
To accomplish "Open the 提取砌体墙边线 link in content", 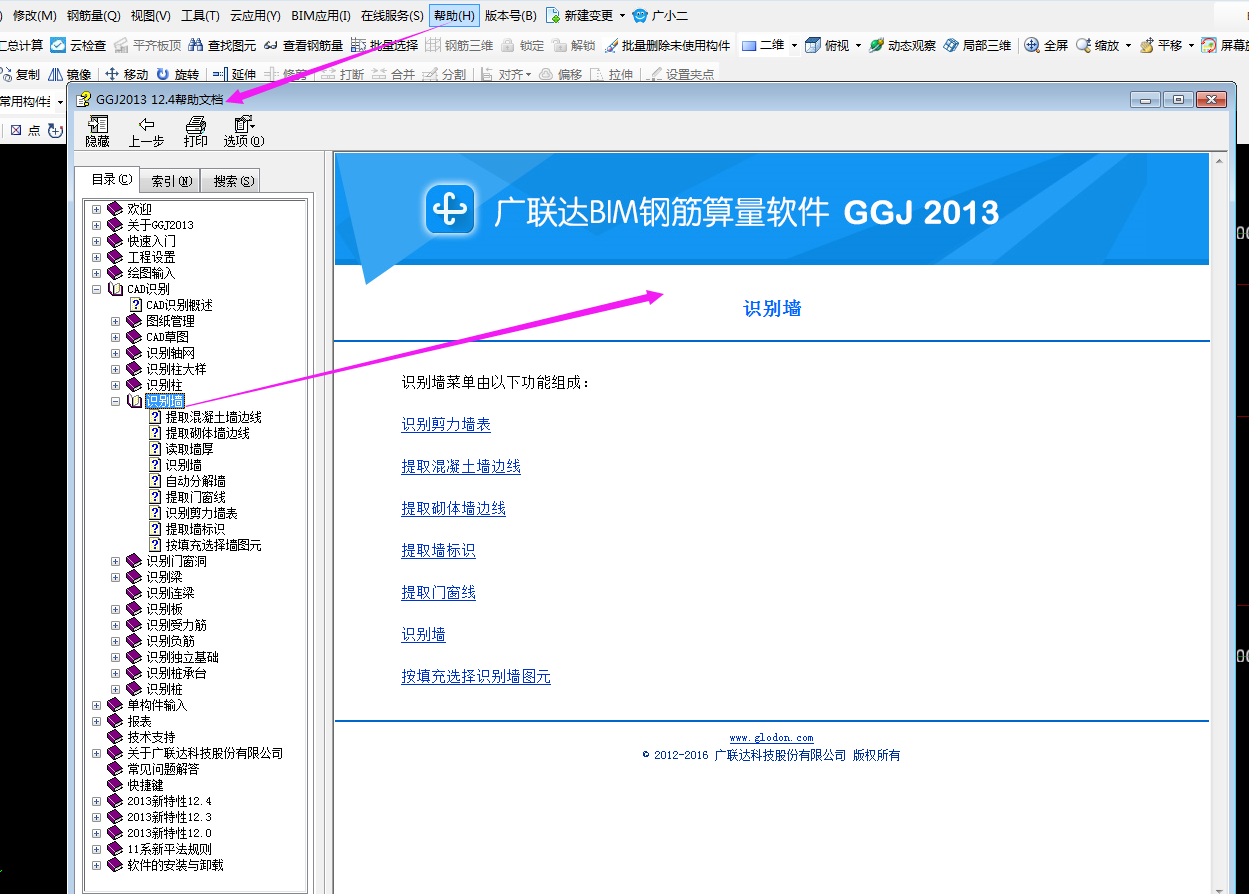I will [x=454, y=509].
